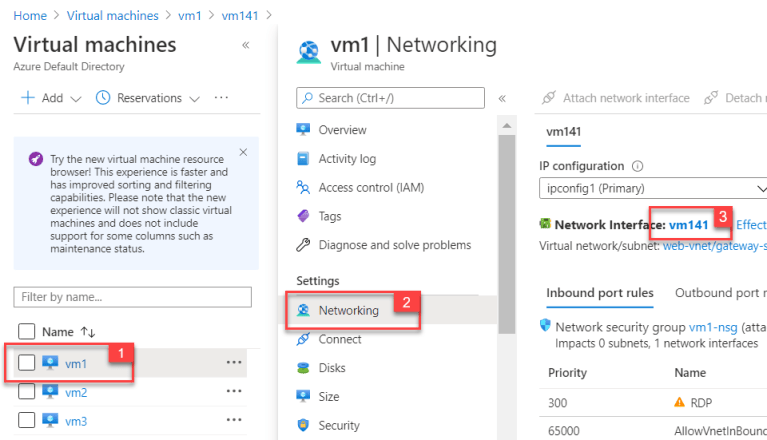Sort by Name column arrows

pos(88,332)
